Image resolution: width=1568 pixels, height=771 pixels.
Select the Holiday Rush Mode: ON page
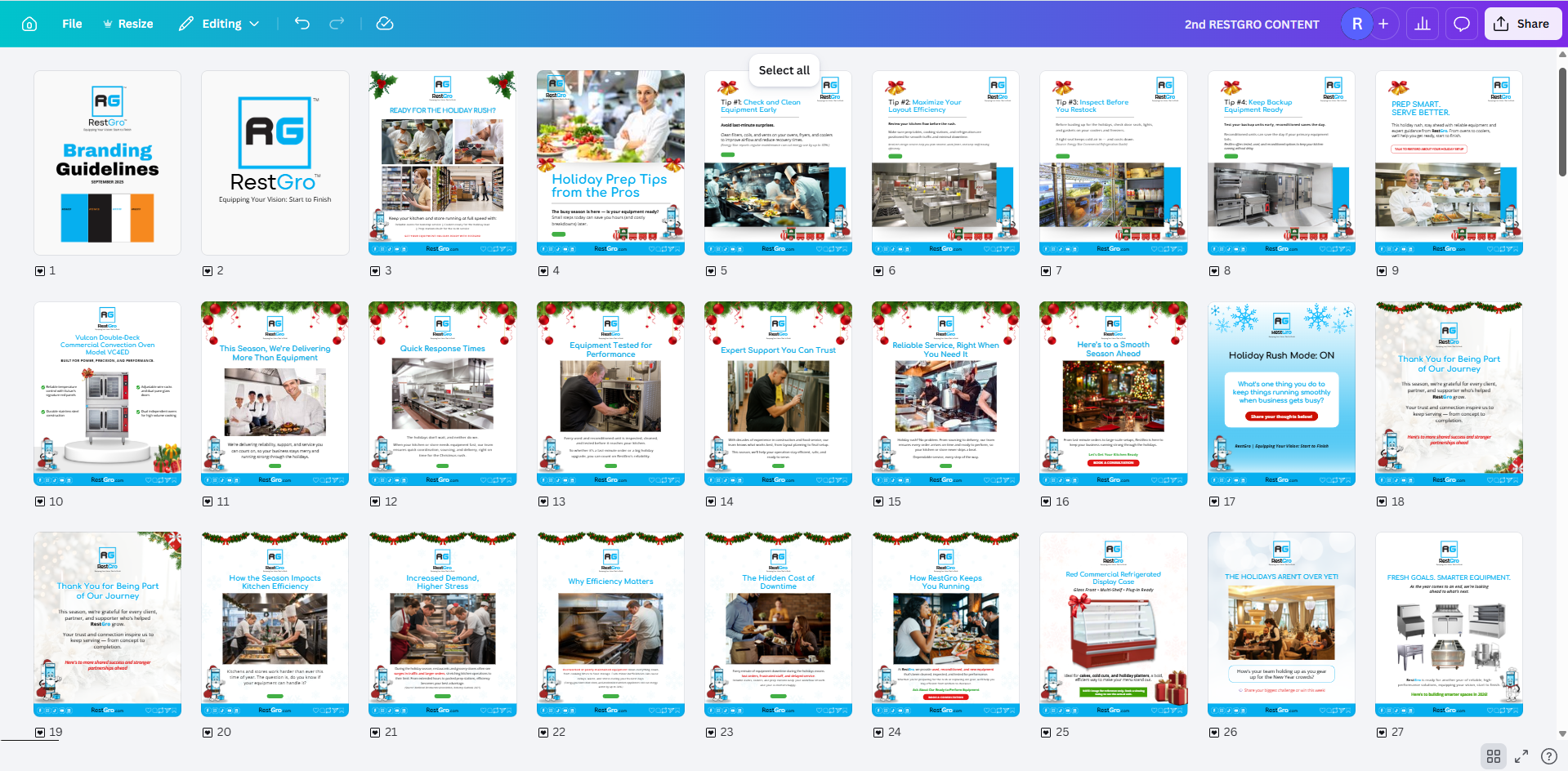(x=1281, y=394)
